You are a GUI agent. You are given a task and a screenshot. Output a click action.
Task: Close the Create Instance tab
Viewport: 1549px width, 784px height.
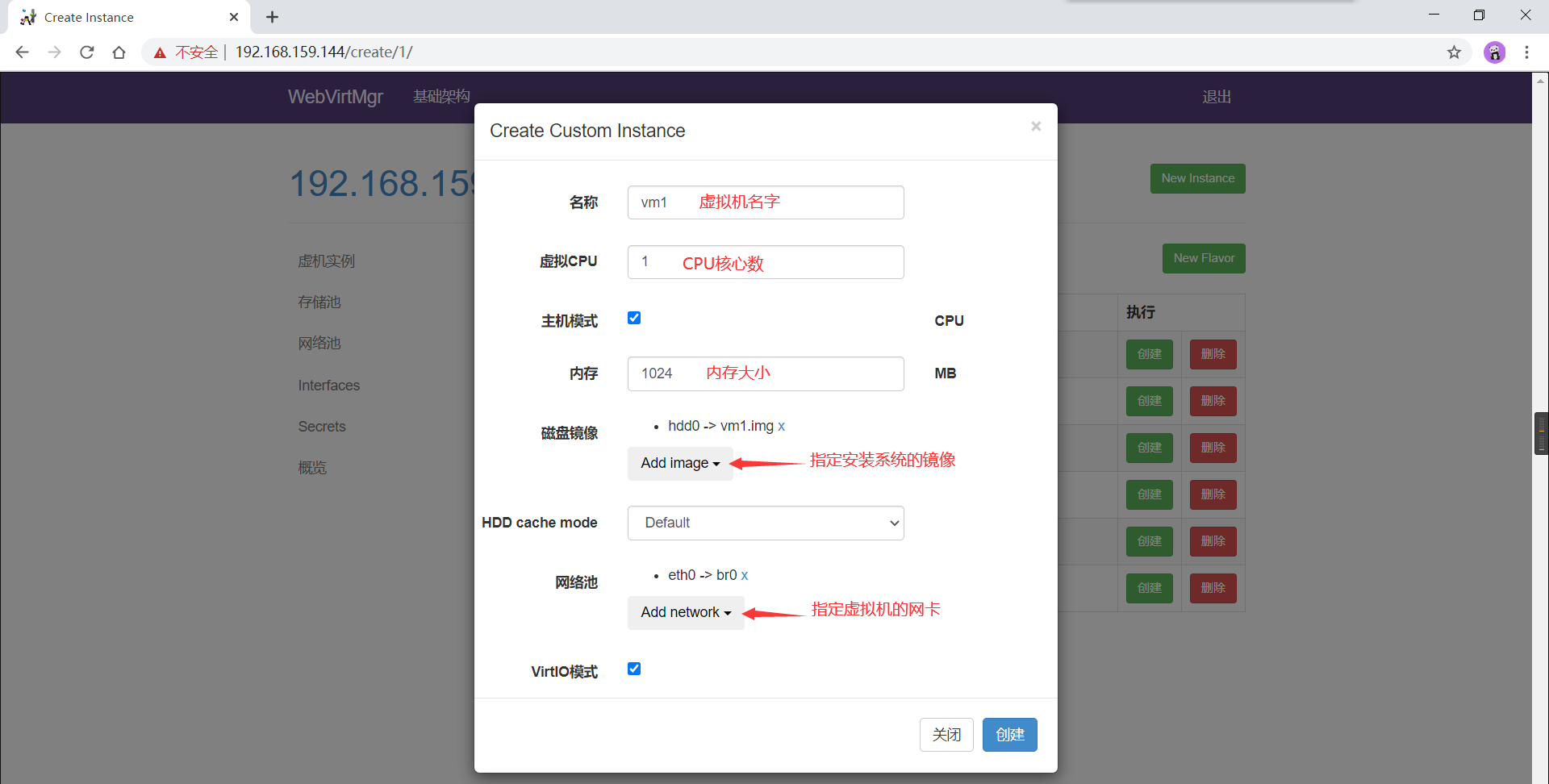[234, 17]
